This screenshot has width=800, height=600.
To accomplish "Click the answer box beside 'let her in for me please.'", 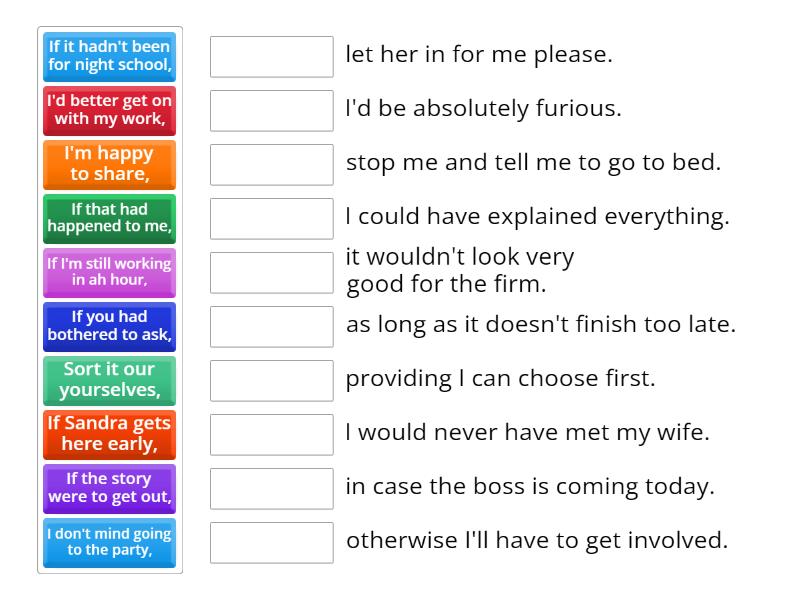I will (x=271, y=57).
